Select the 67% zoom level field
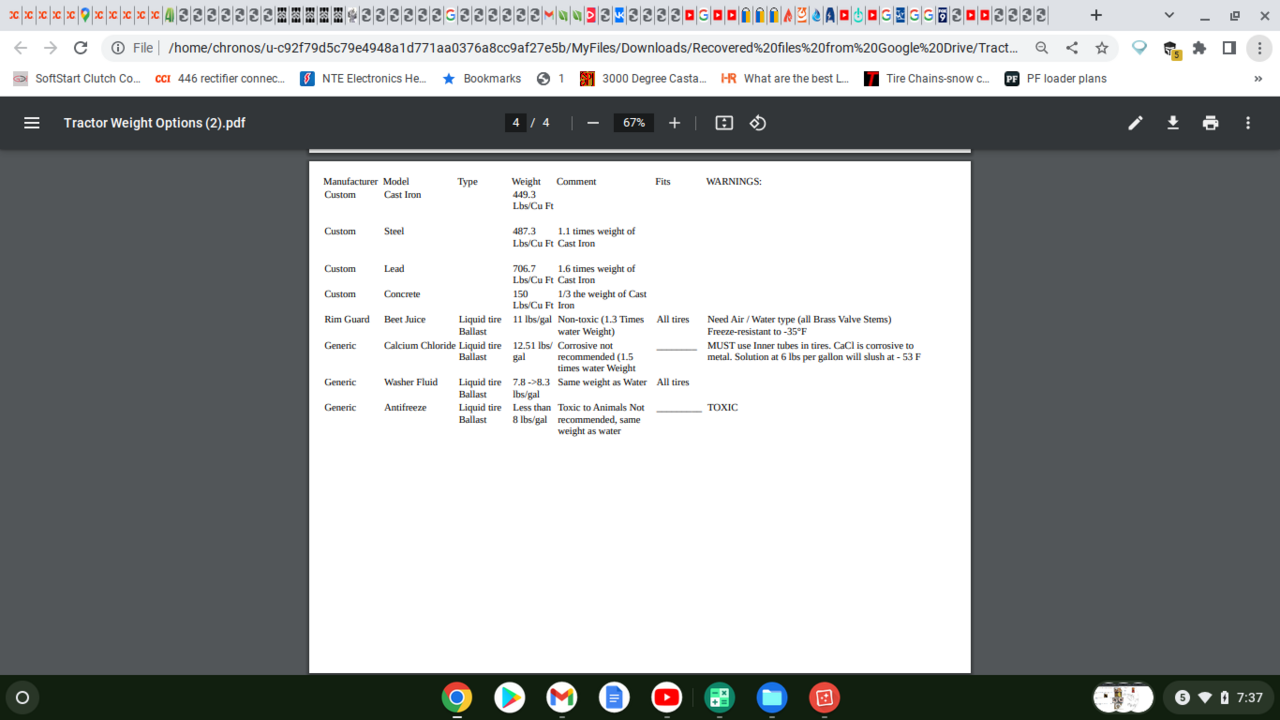Screen dimensions: 1280x720 (x=634, y=123)
